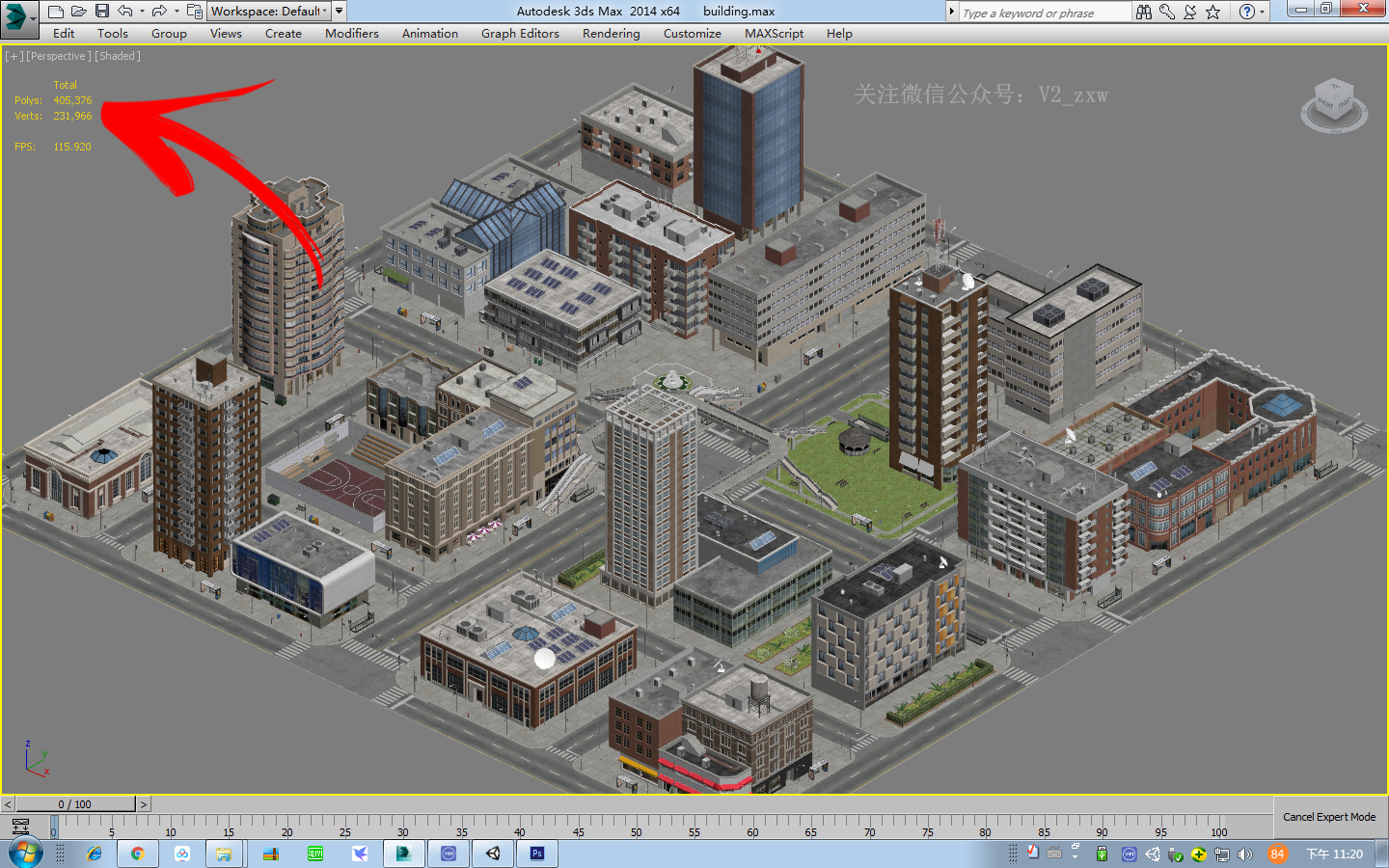Click the time slider next frame arrow
This screenshot has height=868, width=1389.
[x=144, y=803]
